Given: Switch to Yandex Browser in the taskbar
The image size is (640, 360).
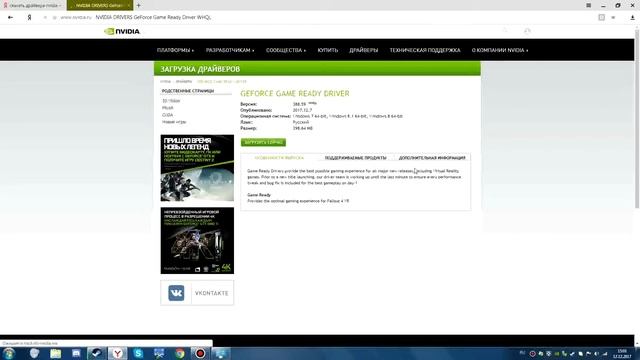Looking at the screenshot, I should 118,353.
